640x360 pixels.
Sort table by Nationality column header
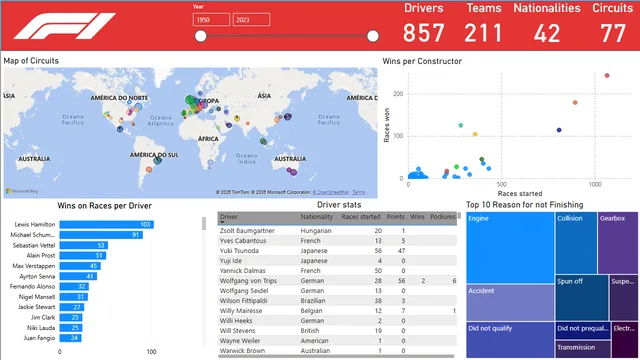[317, 217]
